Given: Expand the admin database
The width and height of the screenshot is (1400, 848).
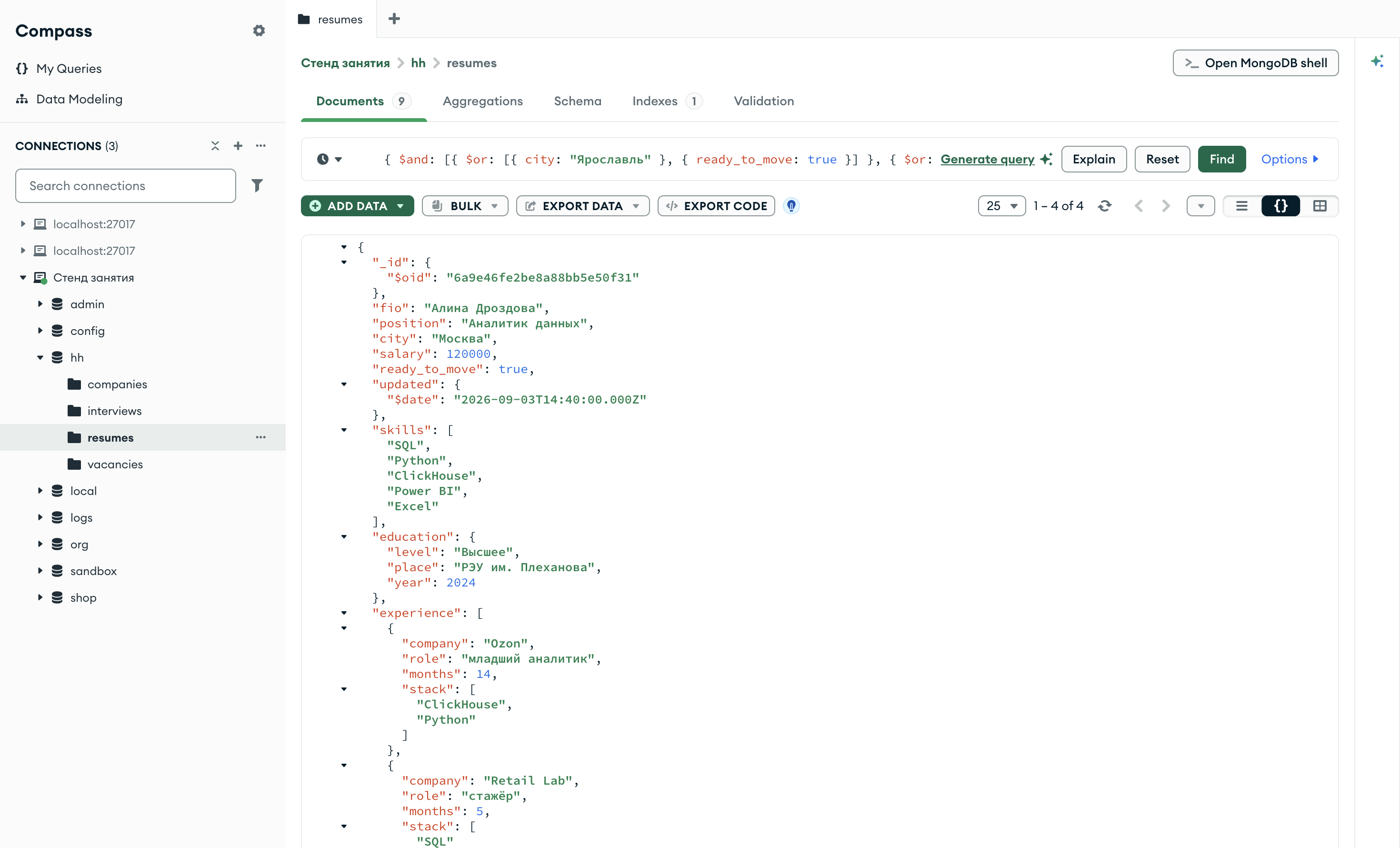Looking at the screenshot, I should pos(40,304).
